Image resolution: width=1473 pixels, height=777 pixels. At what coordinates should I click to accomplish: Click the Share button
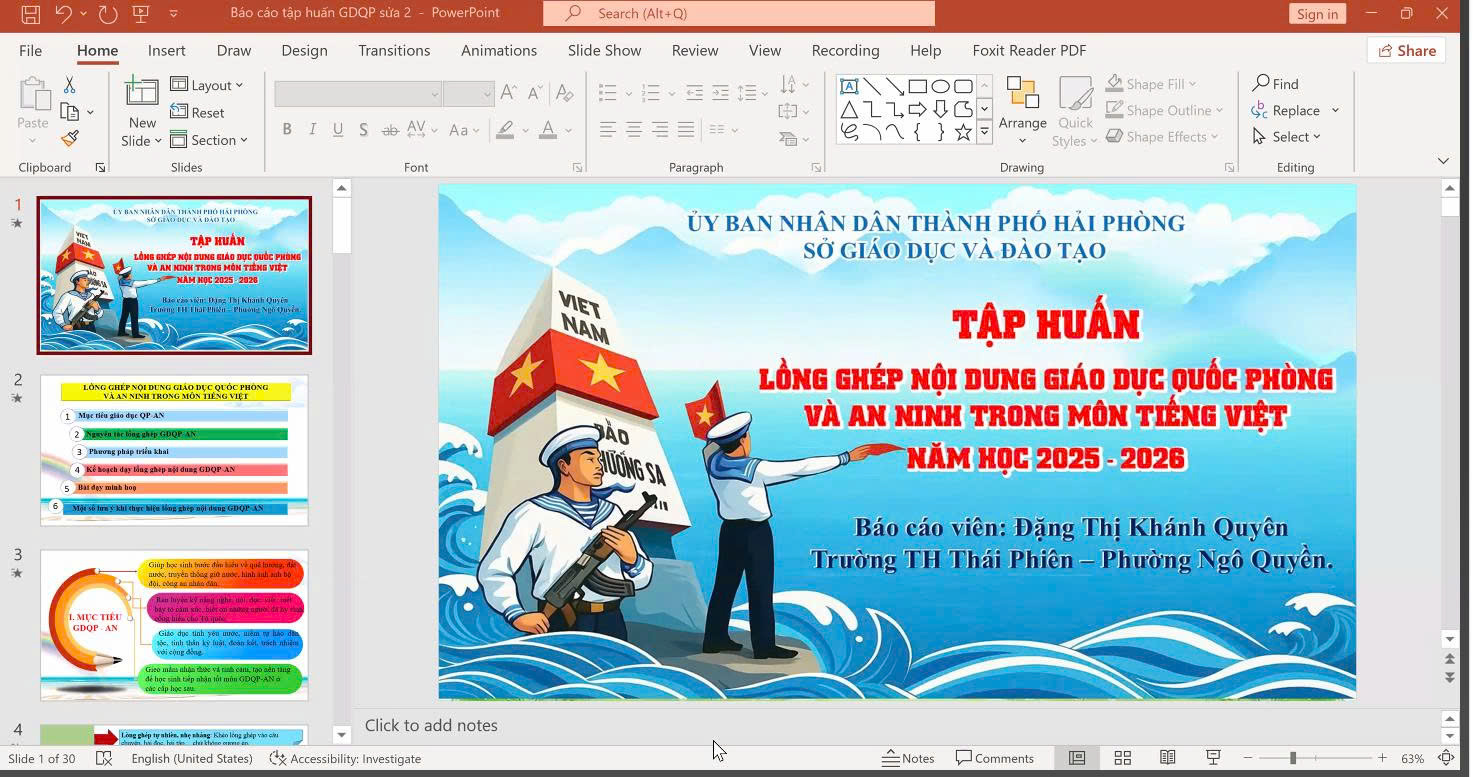point(1407,50)
